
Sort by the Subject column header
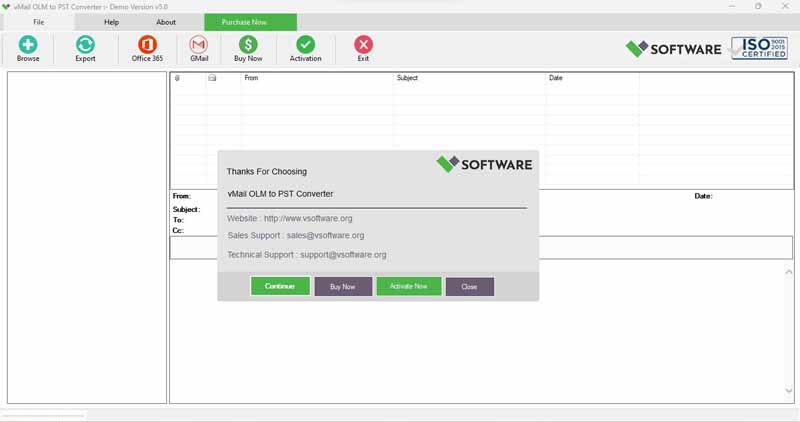(x=407, y=78)
